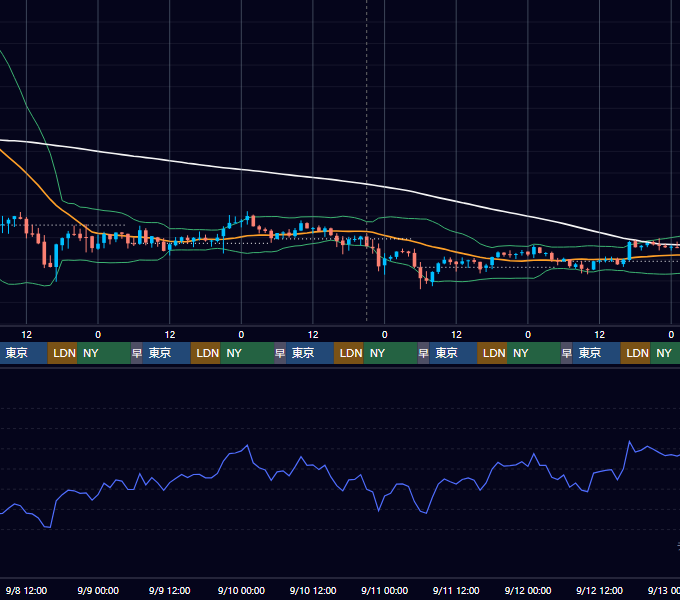Select the 東京 session block above 9/10 12:00
The image size is (680, 600).
point(310,353)
